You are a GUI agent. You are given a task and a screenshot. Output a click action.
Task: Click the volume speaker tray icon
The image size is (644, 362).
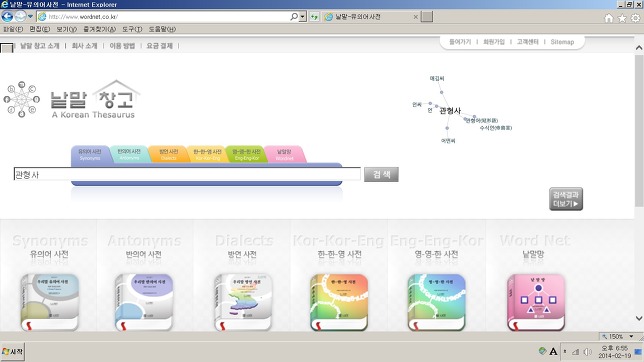[x=587, y=352]
